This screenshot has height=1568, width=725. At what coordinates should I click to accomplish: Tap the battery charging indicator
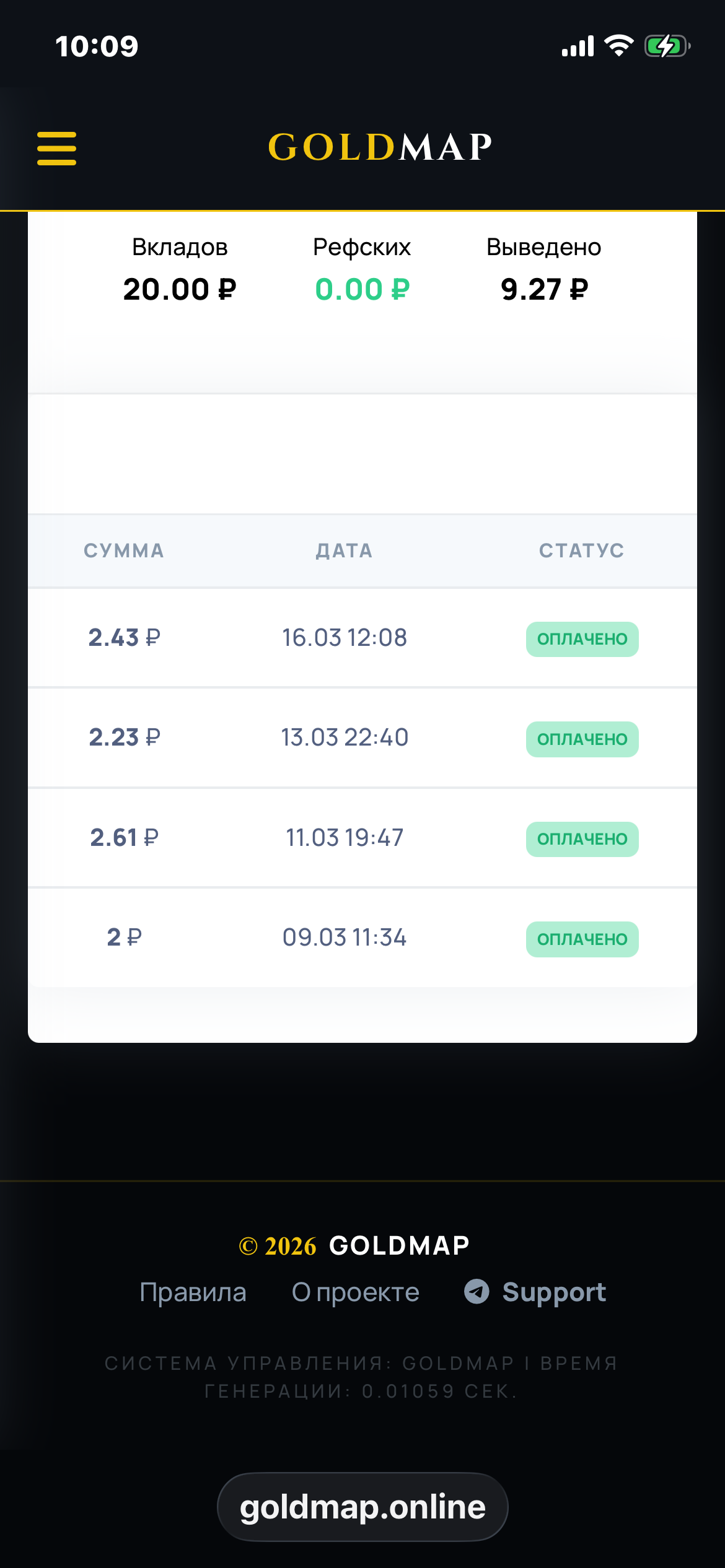(667, 46)
